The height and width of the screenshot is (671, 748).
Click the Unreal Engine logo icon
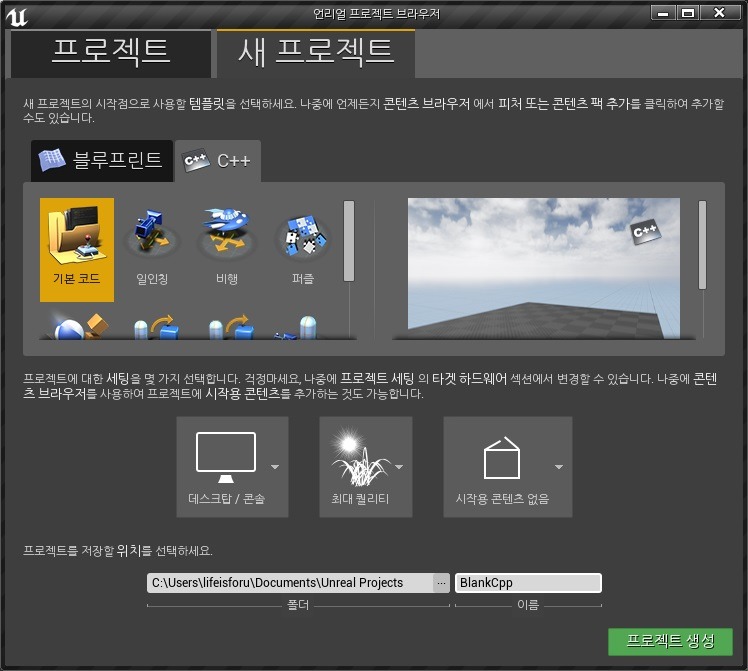(x=17, y=17)
